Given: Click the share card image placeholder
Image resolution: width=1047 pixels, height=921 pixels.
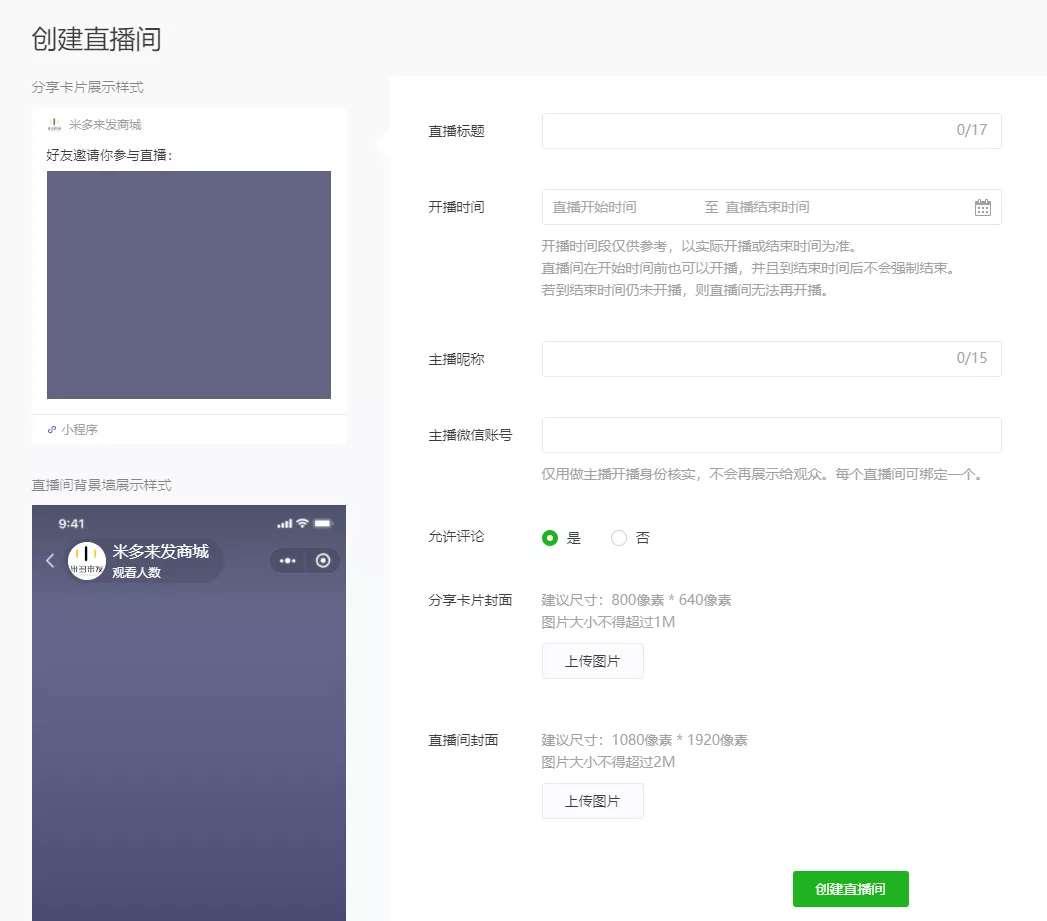Looking at the screenshot, I should [x=188, y=283].
